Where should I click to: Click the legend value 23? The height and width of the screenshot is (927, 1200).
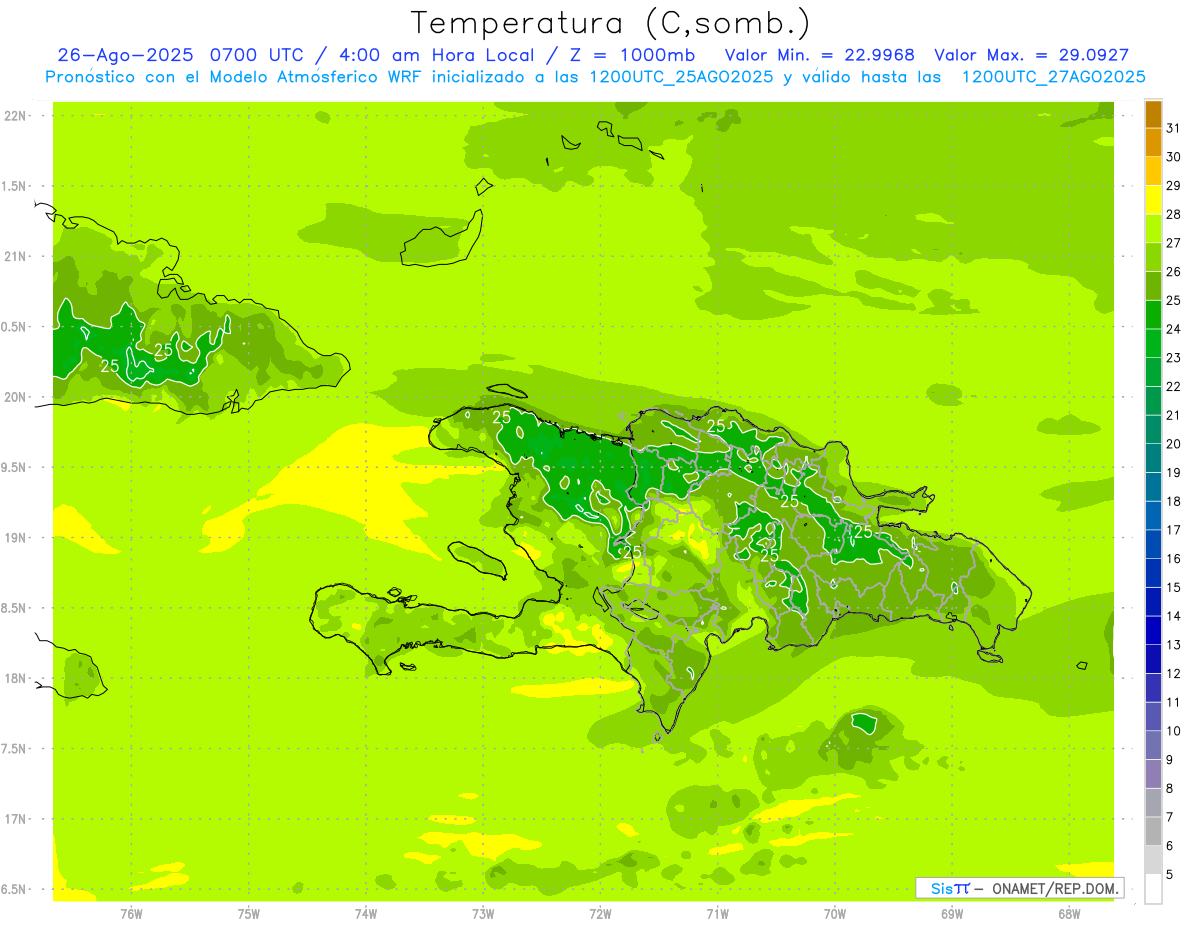click(x=1174, y=358)
